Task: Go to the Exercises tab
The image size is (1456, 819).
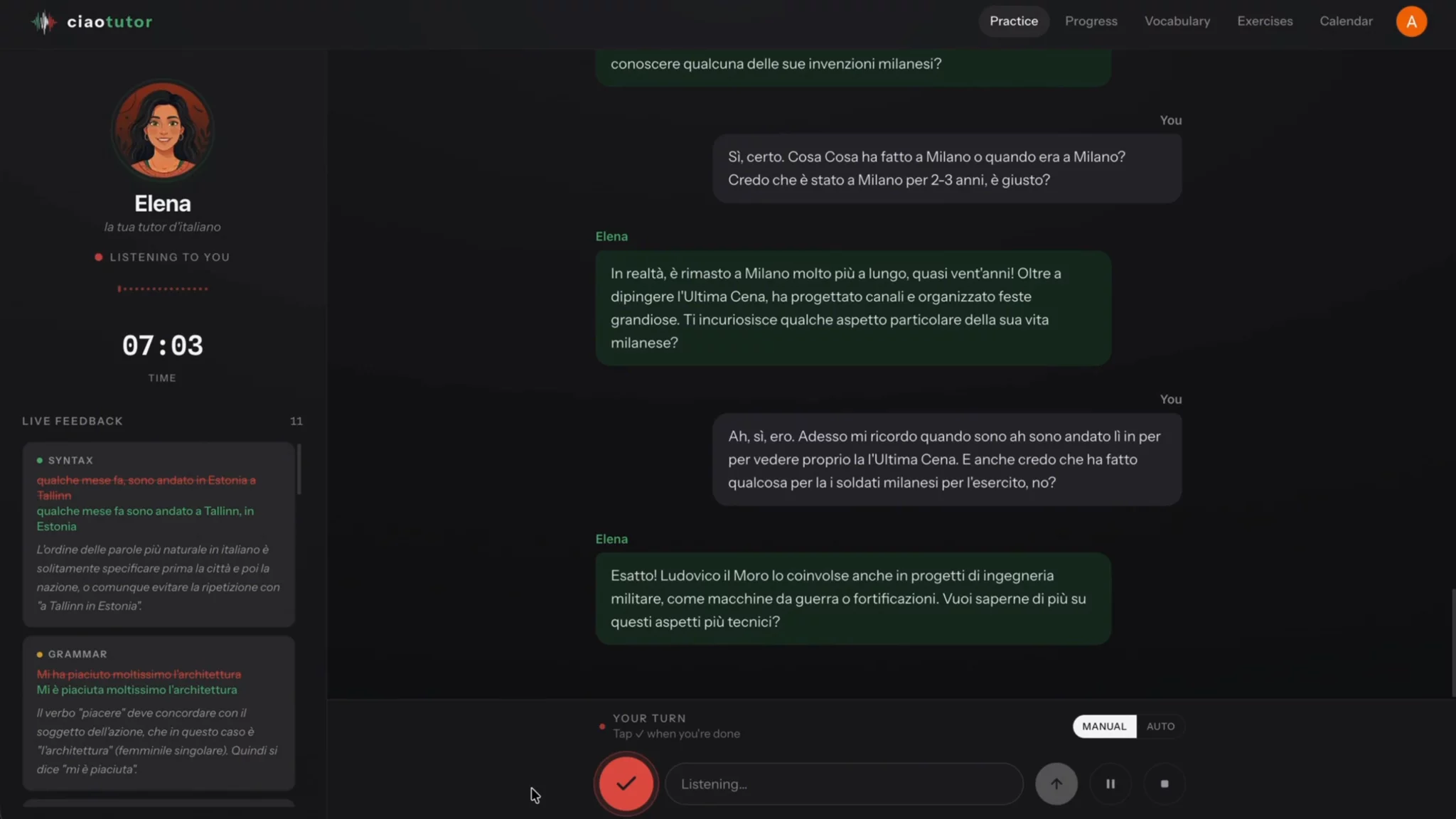Action: click(1265, 21)
